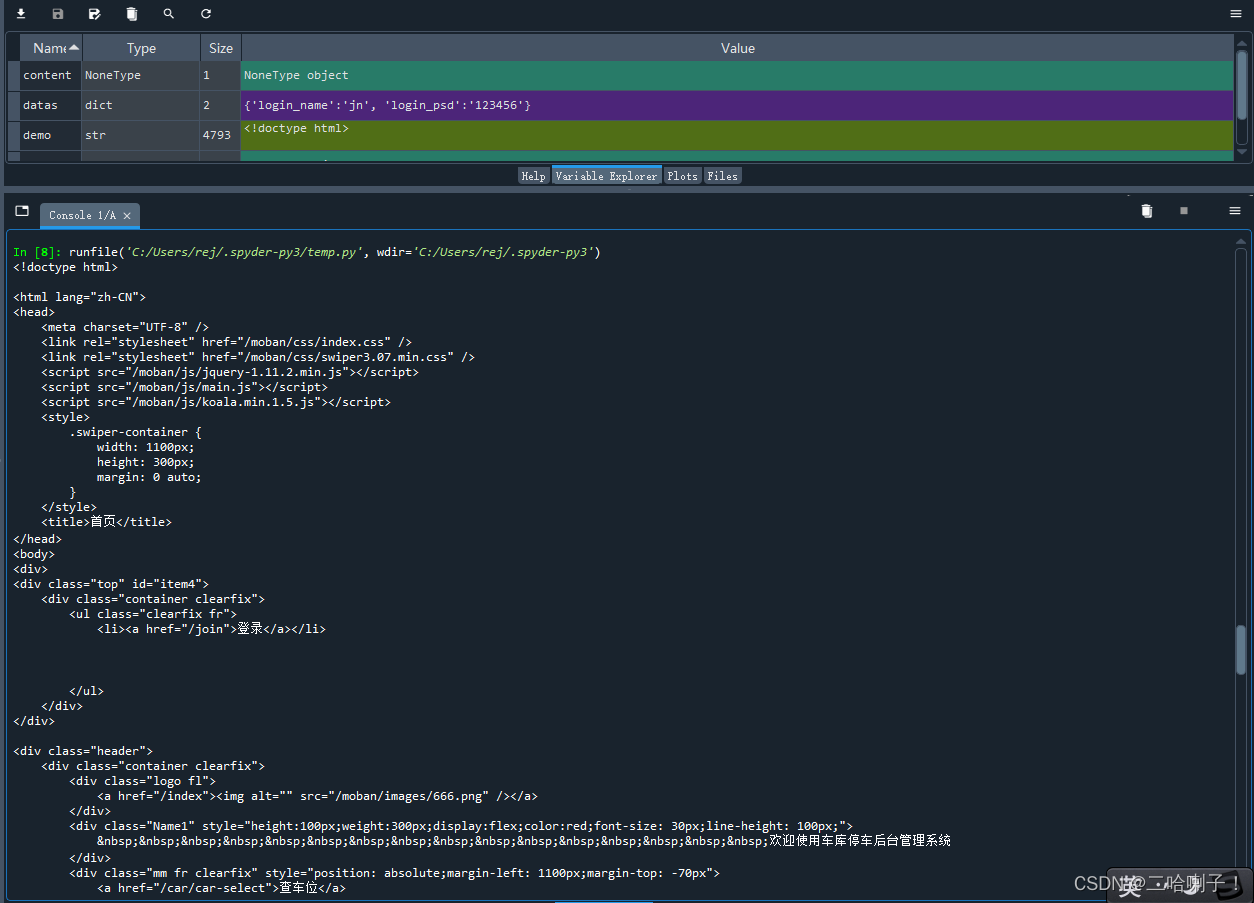
Task: Open the Plots tab
Action: 682,176
